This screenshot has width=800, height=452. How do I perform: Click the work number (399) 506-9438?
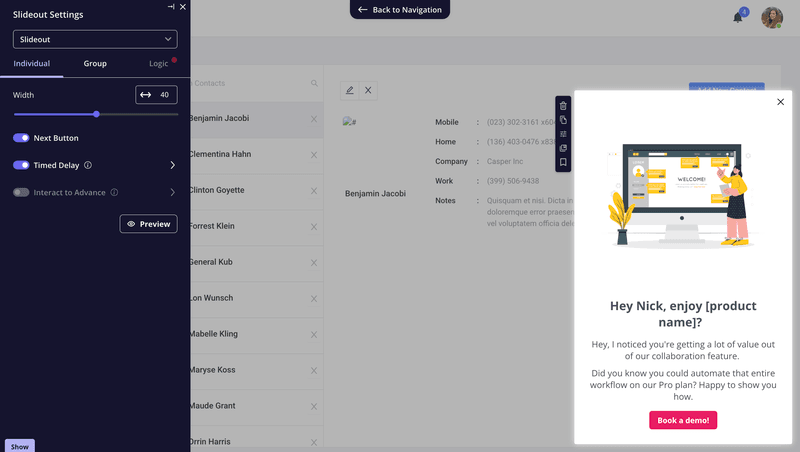click(x=513, y=181)
